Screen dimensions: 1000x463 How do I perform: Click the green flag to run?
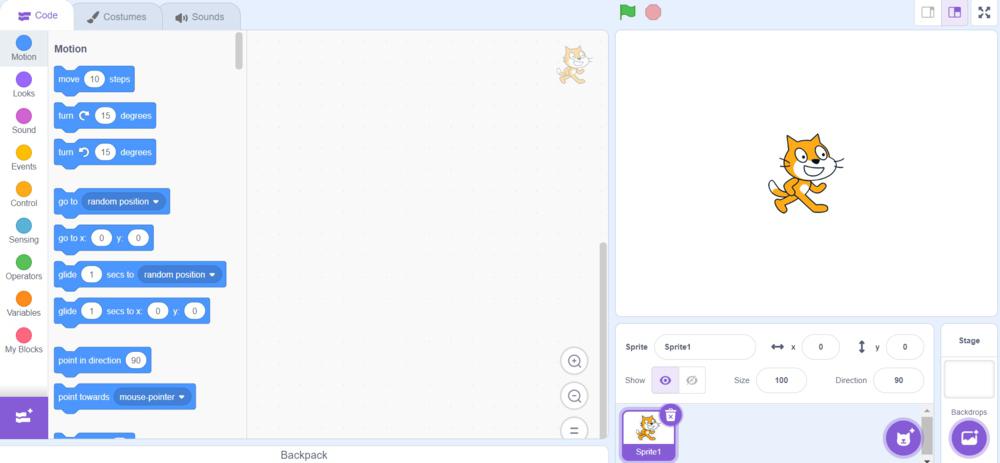point(628,12)
